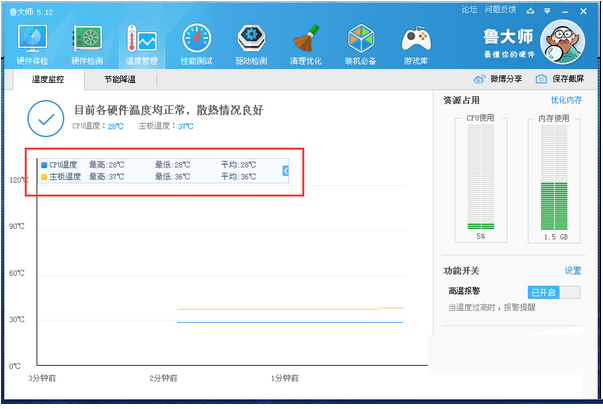This screenshot has height=409, width=603.
Task: Open 问题反馈 feedback link
Action: pyautogui.click(x=500, y=10)
